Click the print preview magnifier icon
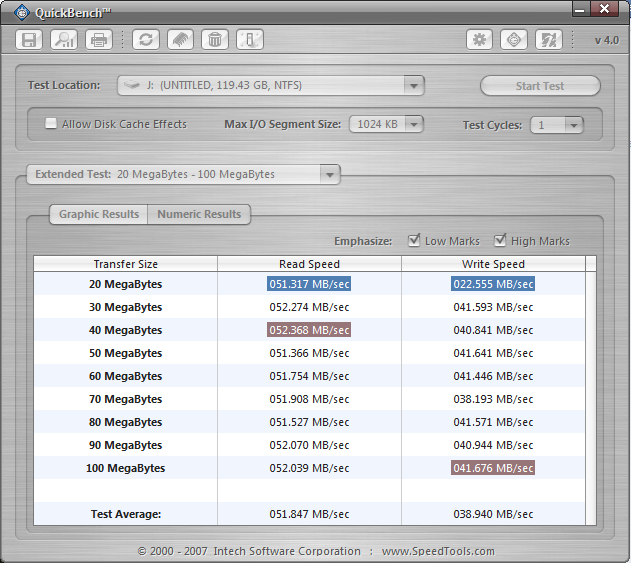631x563 pixels. (64, 40)
